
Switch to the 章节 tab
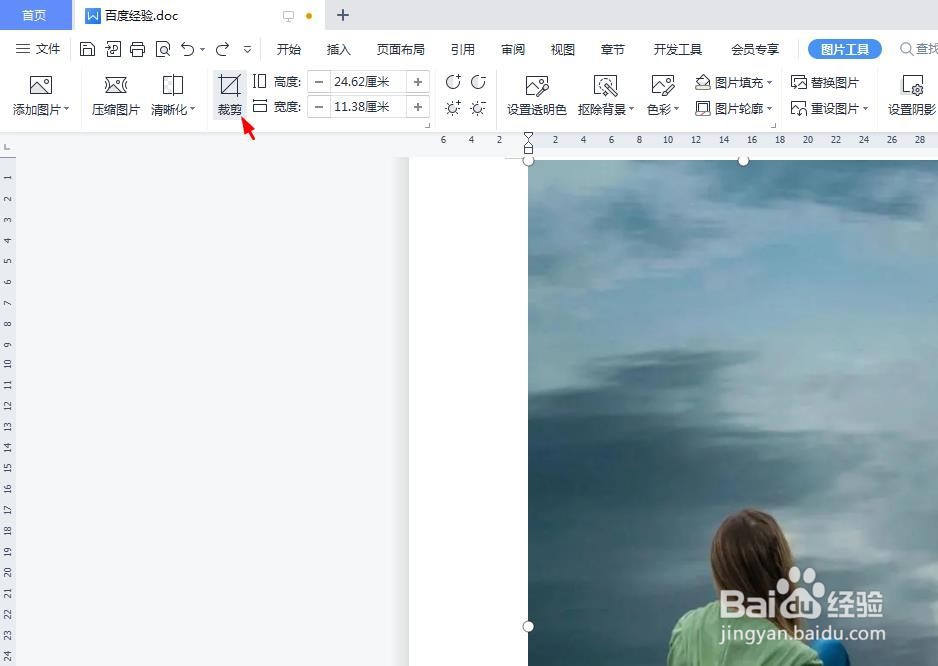coord(613,49)
